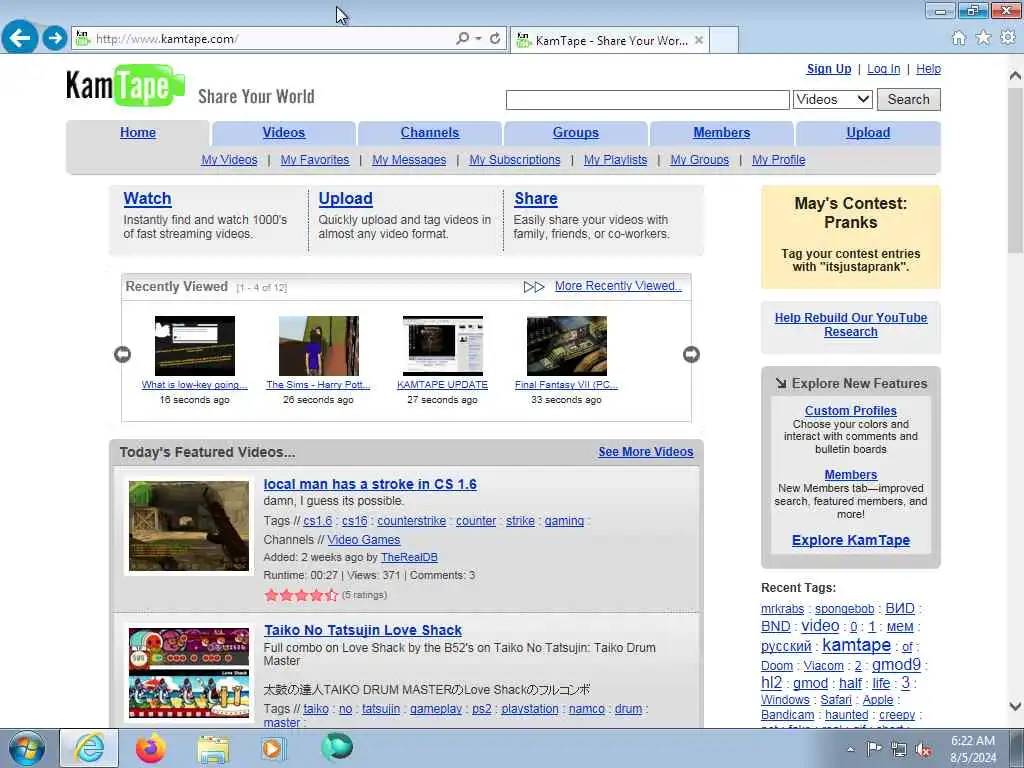The height and width of the screenshot is (768, 1024).
Task: Click the Sims Harry Potter video thumbnail
Action: (x=319, y=345)
